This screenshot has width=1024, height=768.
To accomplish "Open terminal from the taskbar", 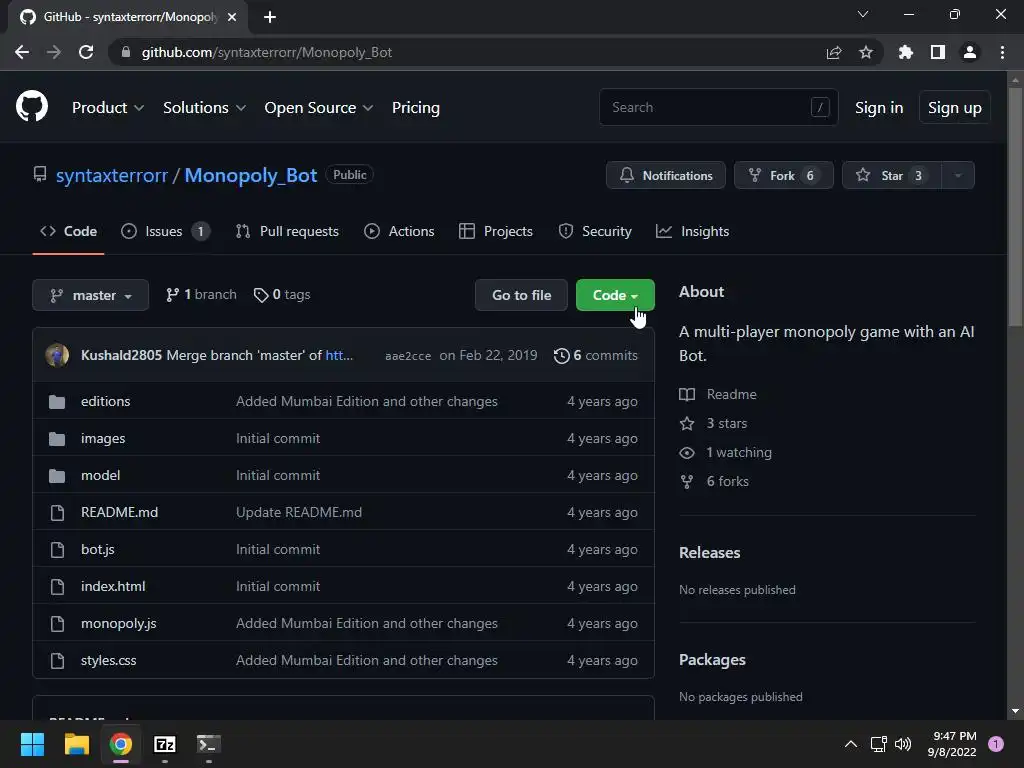I will [209, 744].
